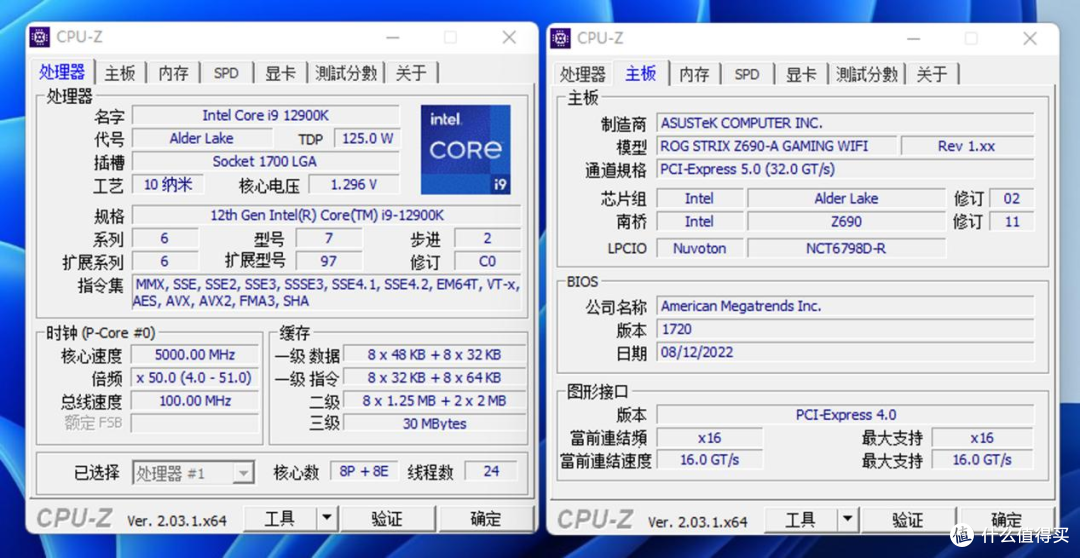The width and height of the screenshot is (1080, 558).
Task: Click revision value C0
Action: click(488, 261)
